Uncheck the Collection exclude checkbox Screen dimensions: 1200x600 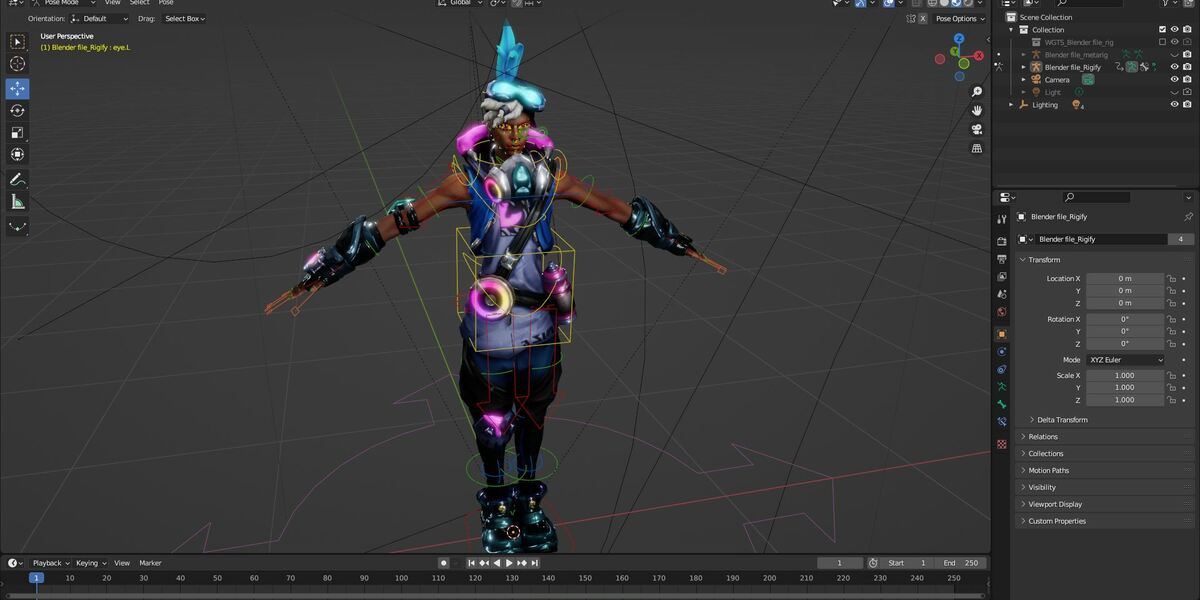[x=1162, y=30]
